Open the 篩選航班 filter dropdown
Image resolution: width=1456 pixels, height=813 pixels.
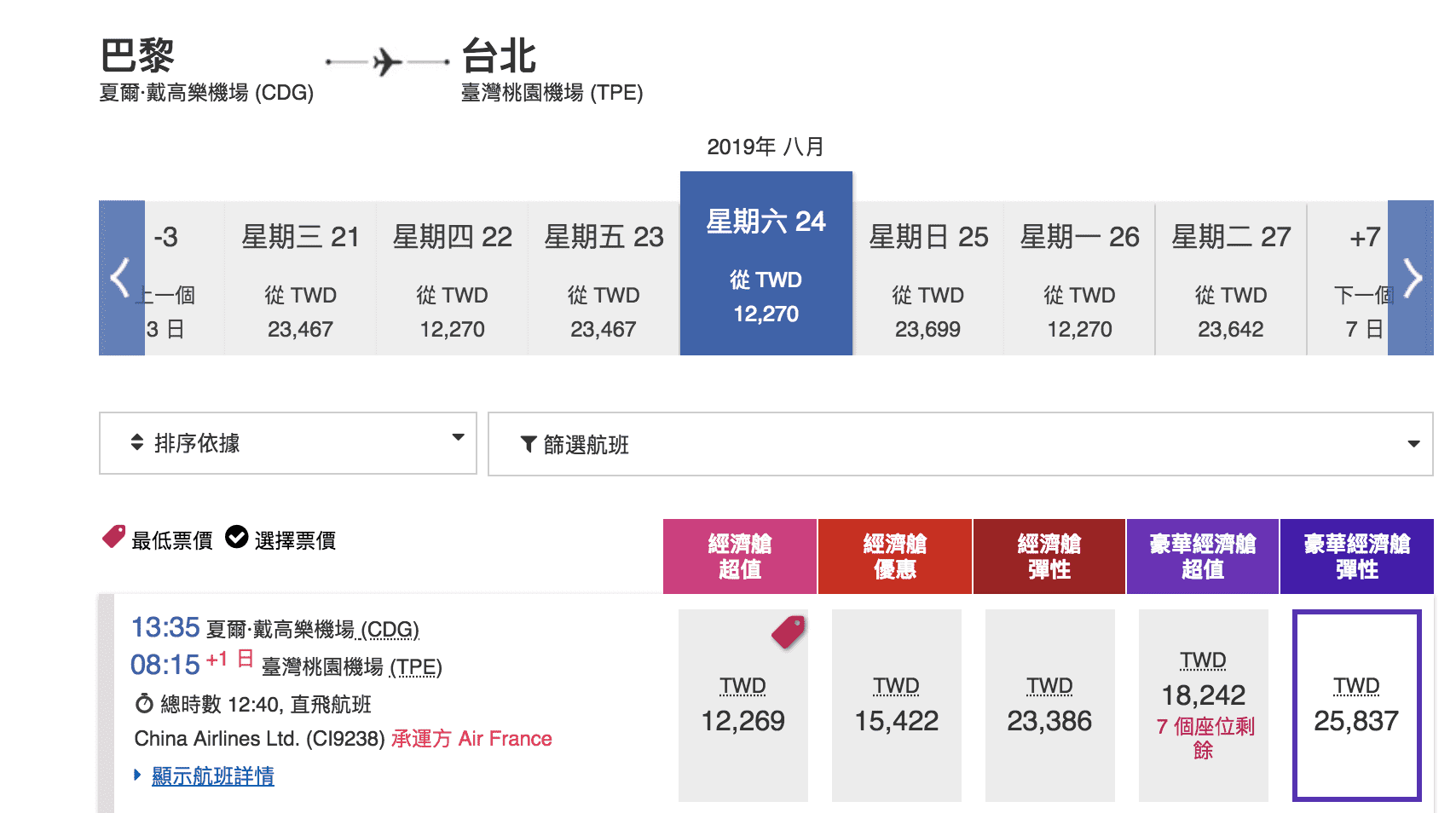[x=960, y=444]
